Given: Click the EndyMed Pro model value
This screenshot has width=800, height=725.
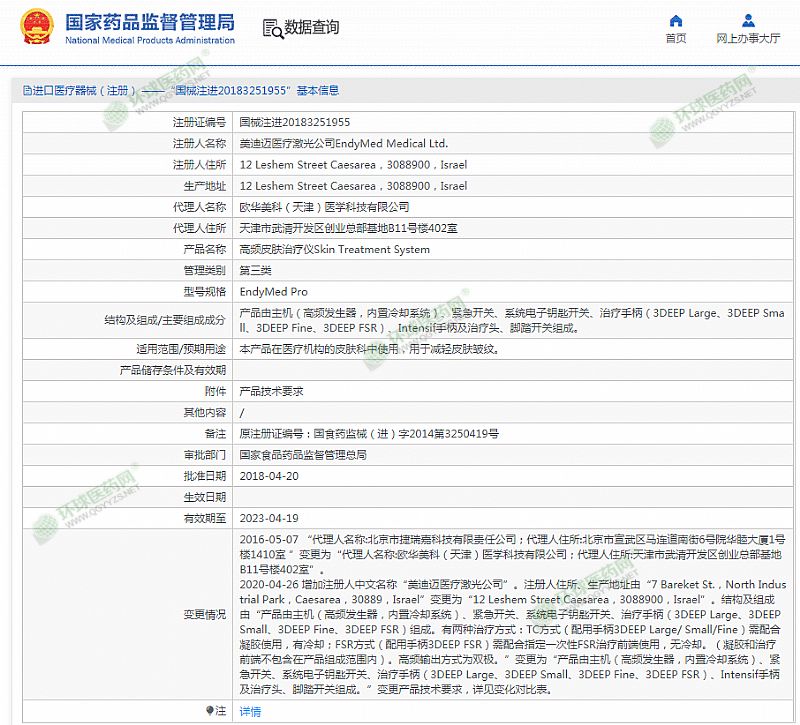Looking at the screenshot, I should pos(274,292).
